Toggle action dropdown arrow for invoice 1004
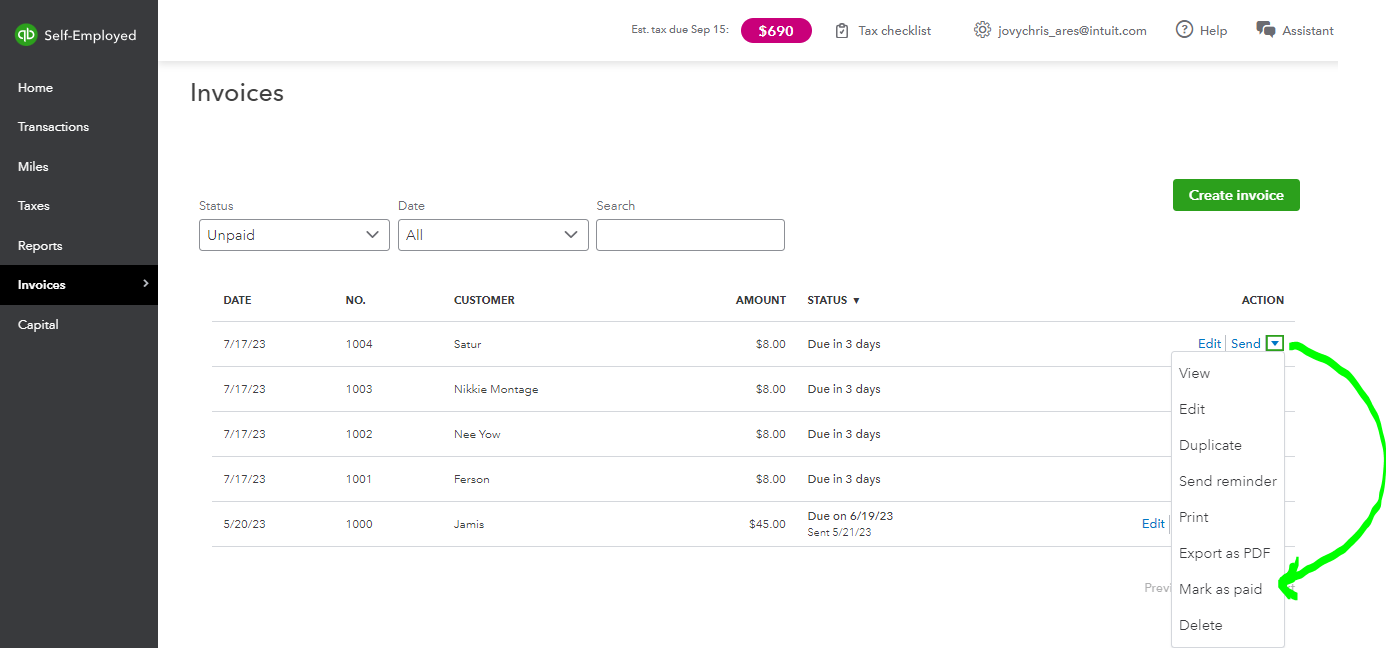This screenshot has width=1386, height=648. point(1274,344)
